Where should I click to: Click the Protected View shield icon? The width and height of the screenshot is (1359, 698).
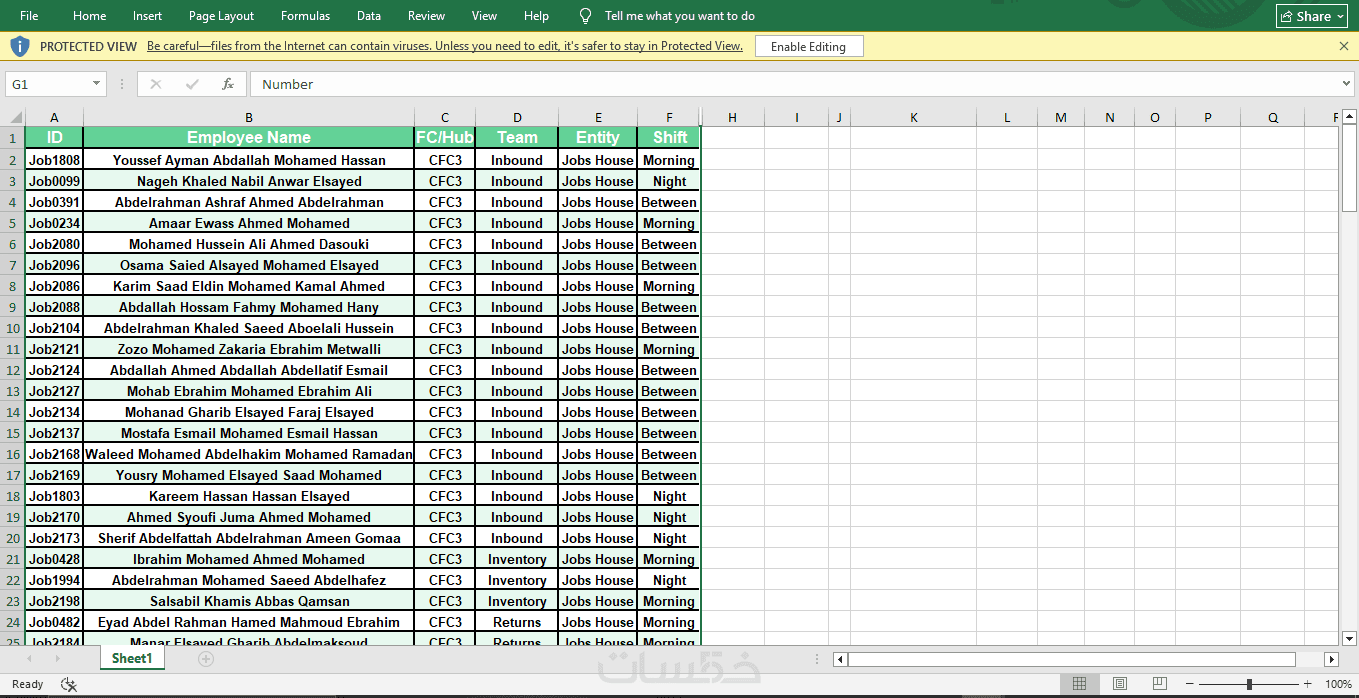pyautogui.click(x=20, y=46)
